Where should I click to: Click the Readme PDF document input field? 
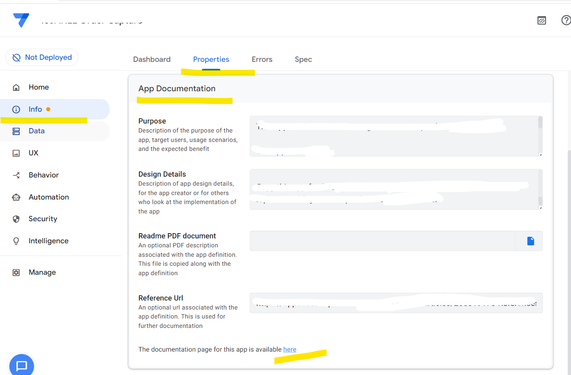point(382,241)
